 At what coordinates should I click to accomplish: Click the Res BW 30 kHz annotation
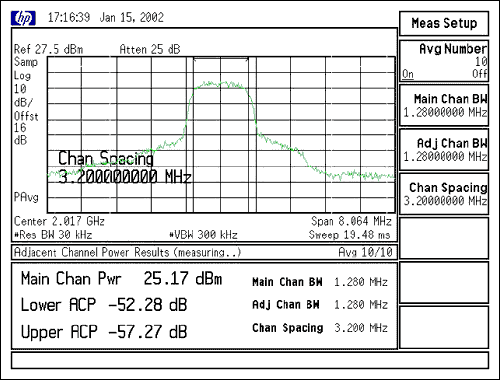pyautogui.click(x=53, y=235)
